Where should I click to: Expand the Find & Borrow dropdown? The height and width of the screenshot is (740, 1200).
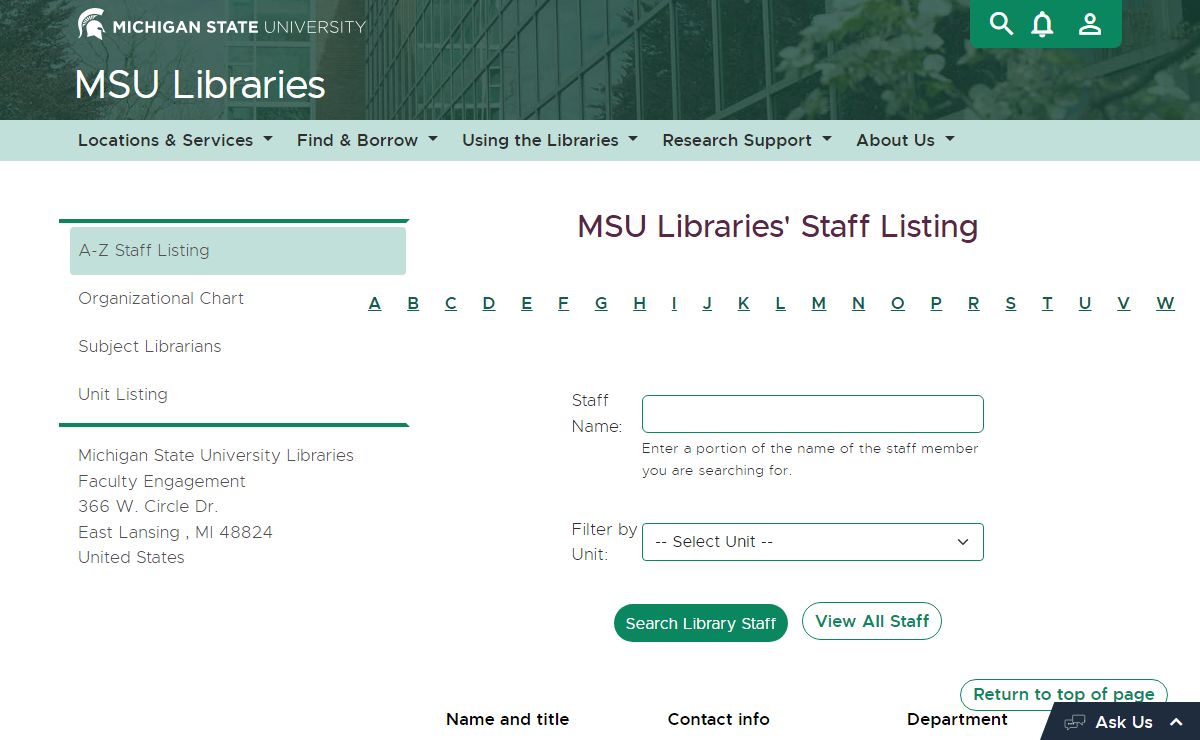click(367, 140)
